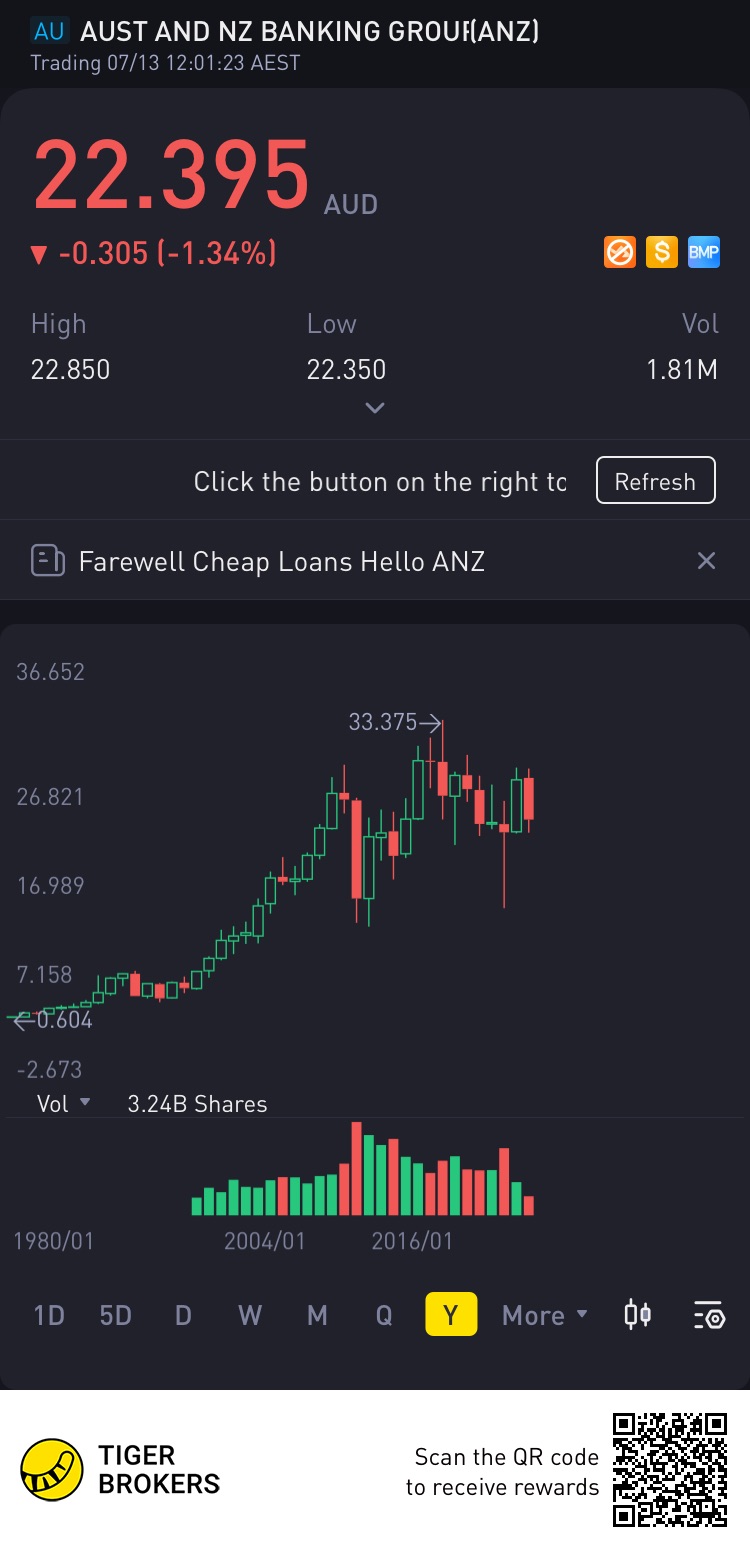
Task: Tap the orange no-shorting badge icon
Action: (620, 252)
